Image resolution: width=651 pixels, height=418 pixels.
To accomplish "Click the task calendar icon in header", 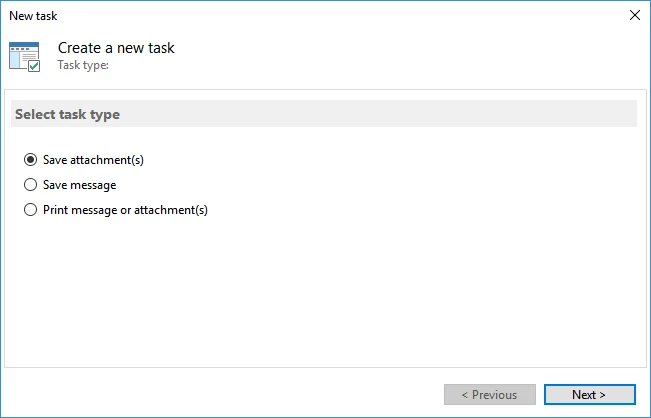I will pyautogui.click(x=22, y=54).
